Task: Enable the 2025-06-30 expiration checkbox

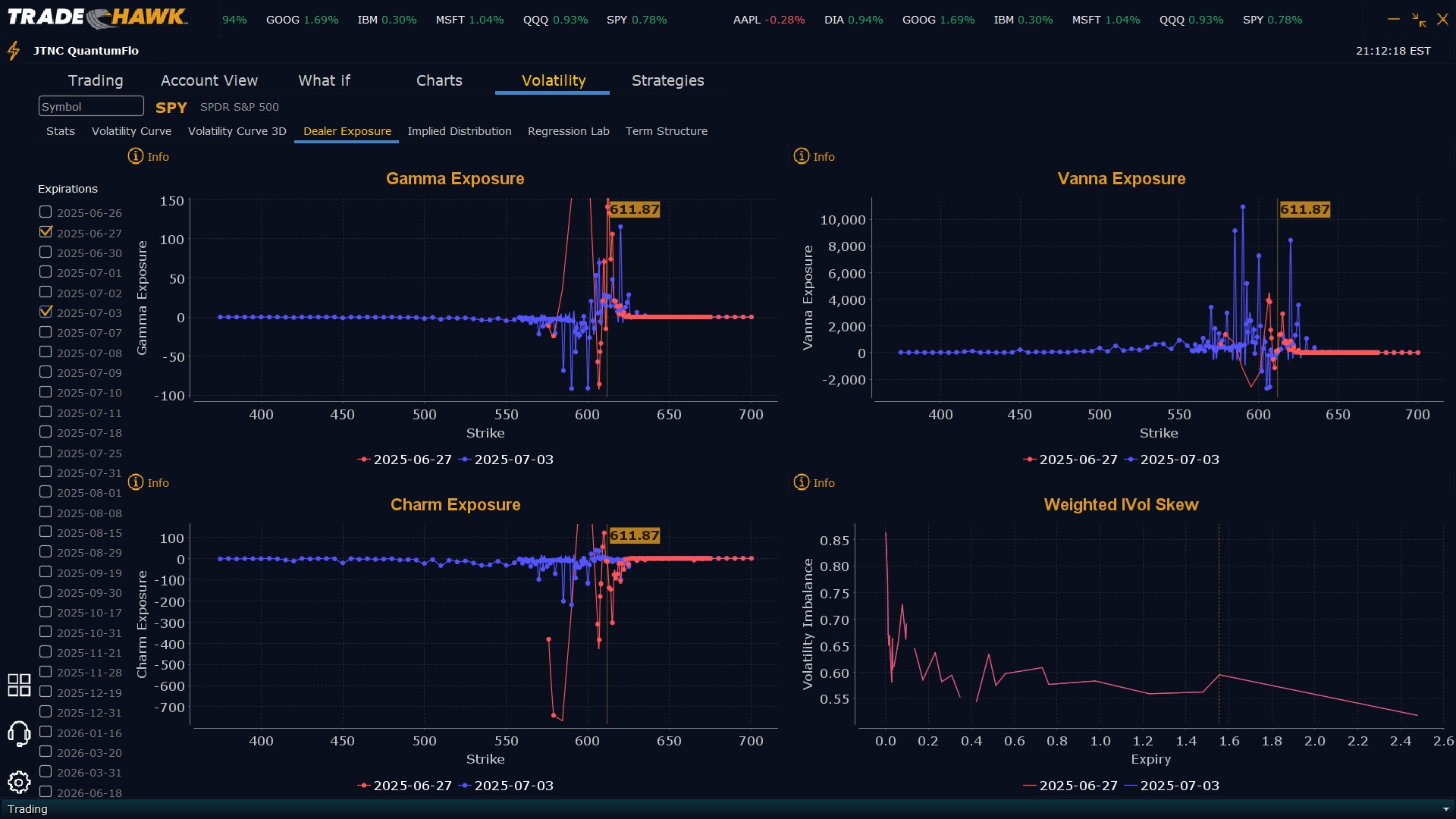Action: click(46, 252)
